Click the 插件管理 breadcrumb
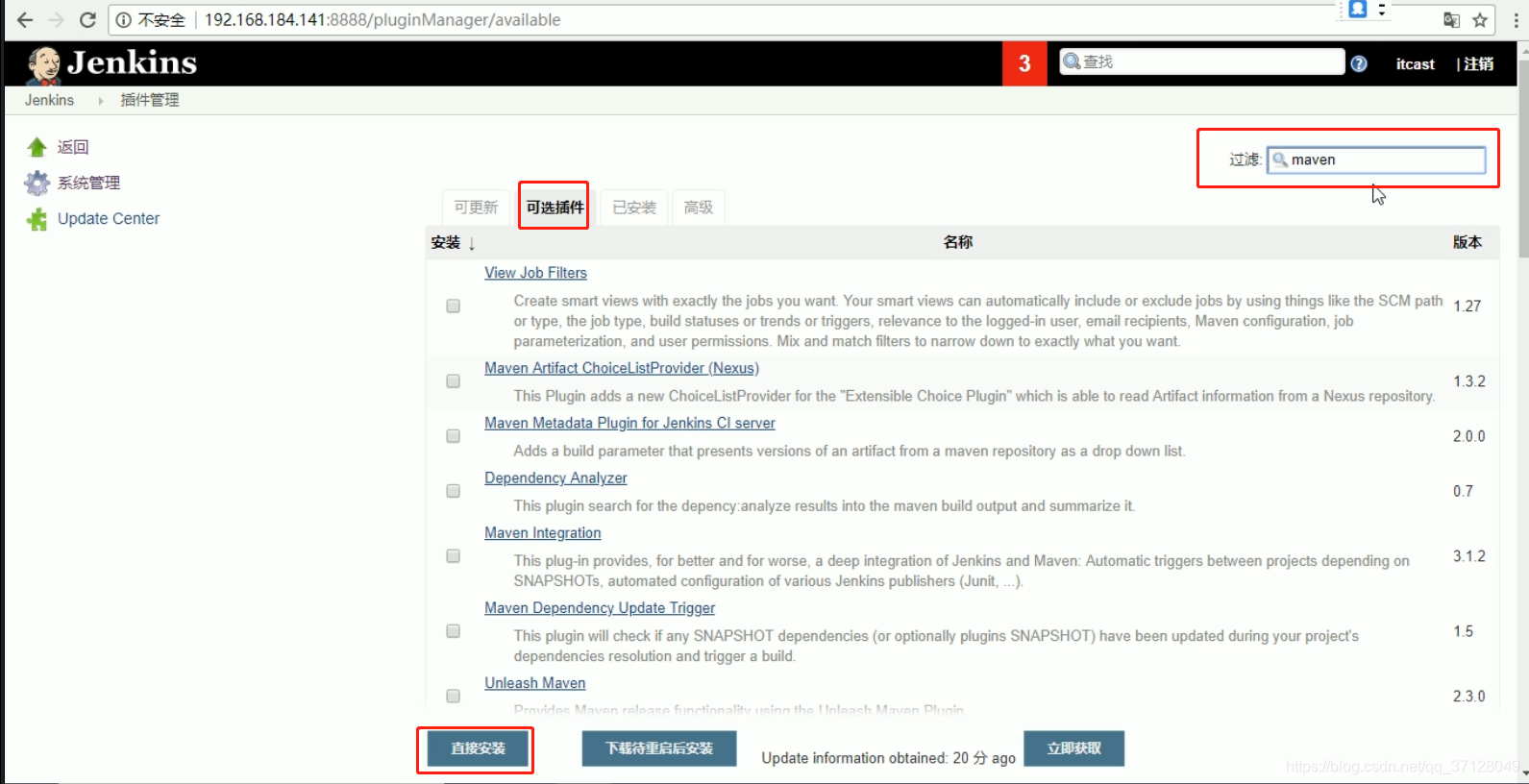This screenshot has width=1529, height=784. point(149,101)
